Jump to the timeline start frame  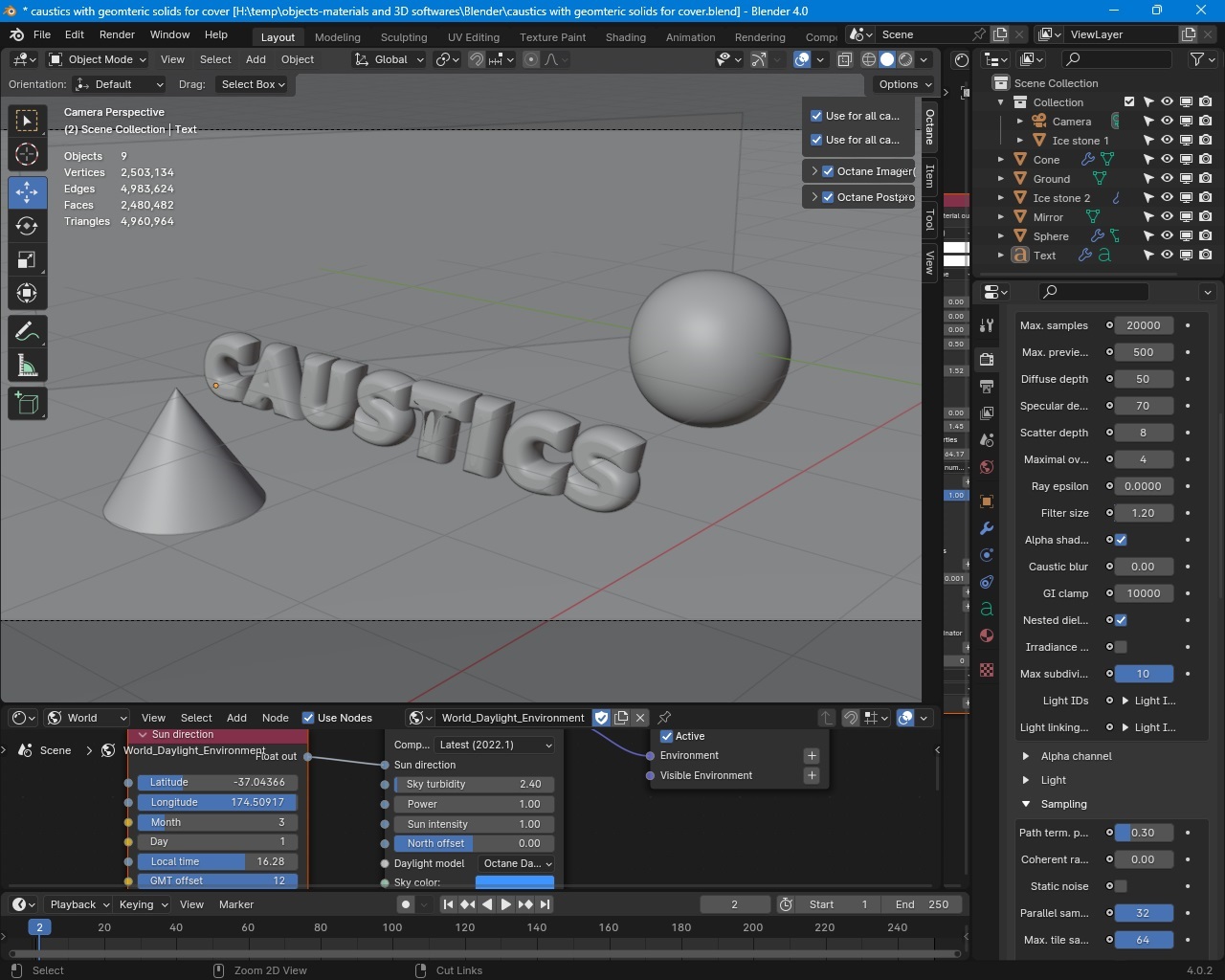point(448,904)
